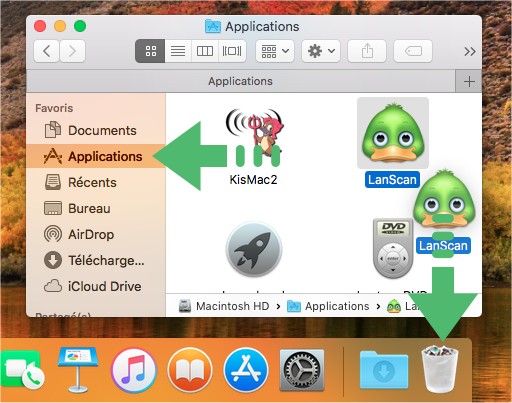The height and width of the screenshot is (403, 512).
Task: Switch to icon view
Action: tap(150, 51)
